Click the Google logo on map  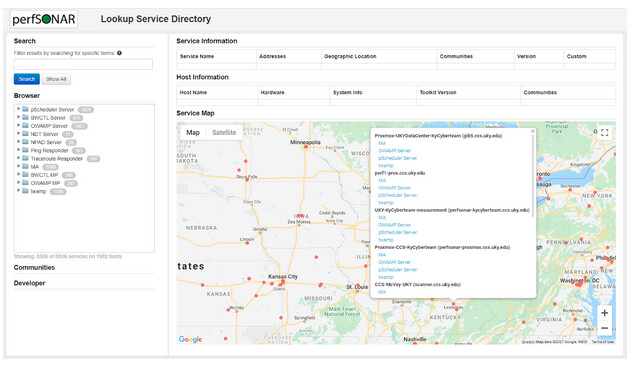[x=190, y=339]
